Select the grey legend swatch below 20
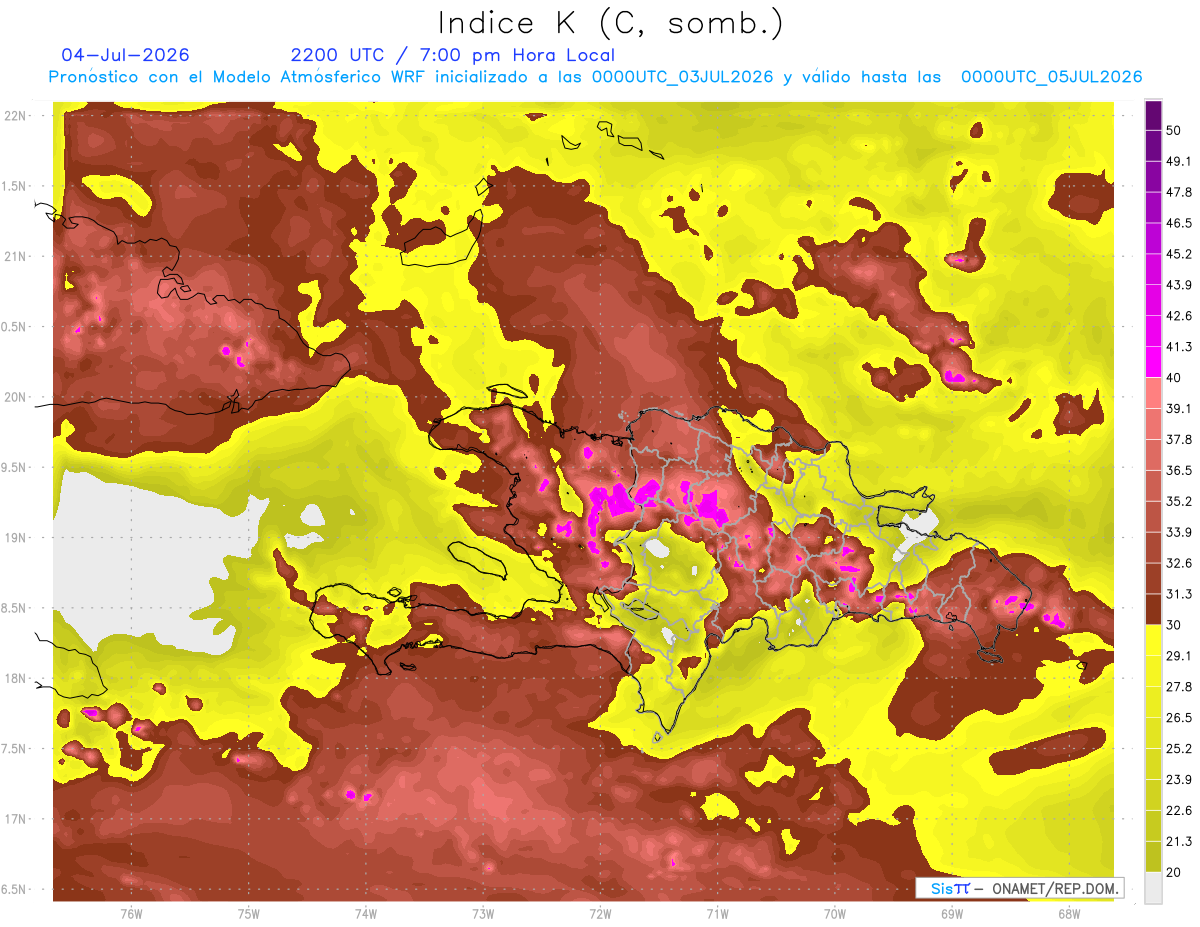Image resolution: width=1200 pixels, height=927 pixels. [x=1153, y=888]
